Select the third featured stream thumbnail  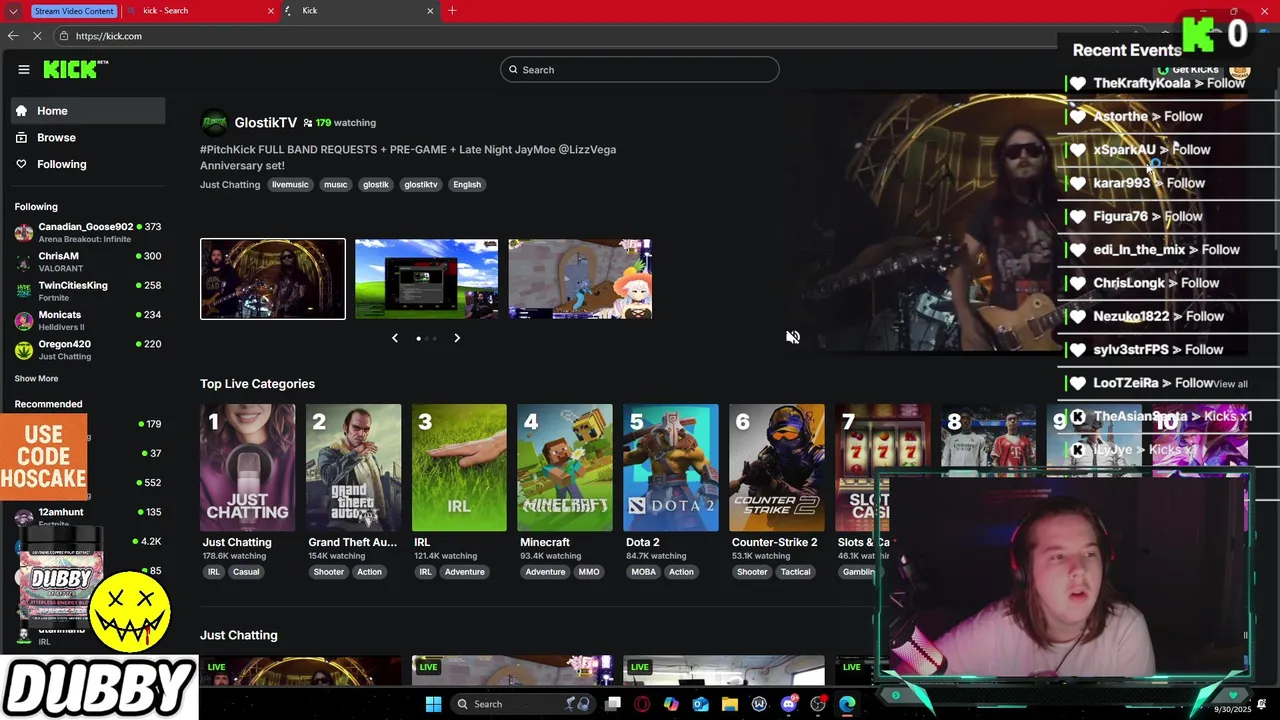pyautogui.click(x=580, y=279)
